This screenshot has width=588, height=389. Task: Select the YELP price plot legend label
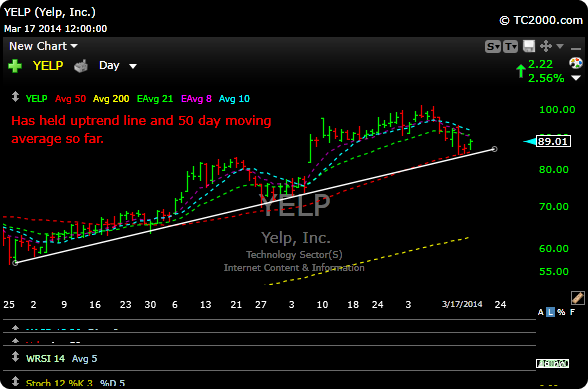point(36,99)
